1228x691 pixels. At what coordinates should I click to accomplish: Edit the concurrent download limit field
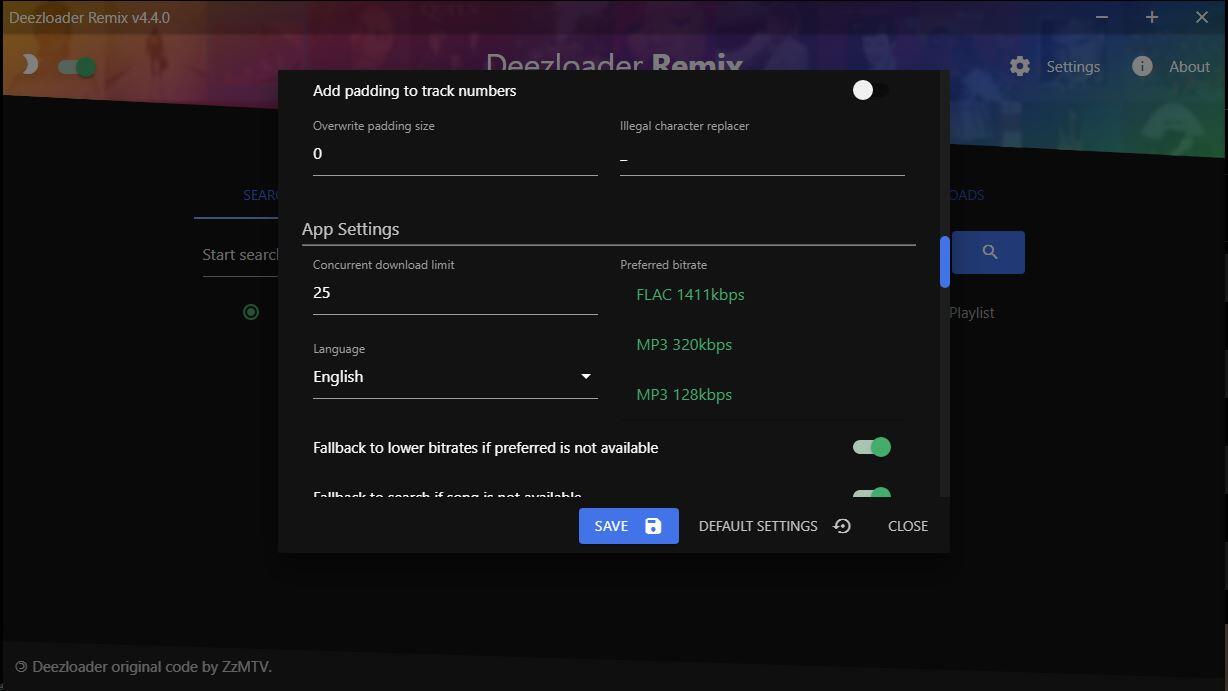pyautogui.click(x=454, y=292)
